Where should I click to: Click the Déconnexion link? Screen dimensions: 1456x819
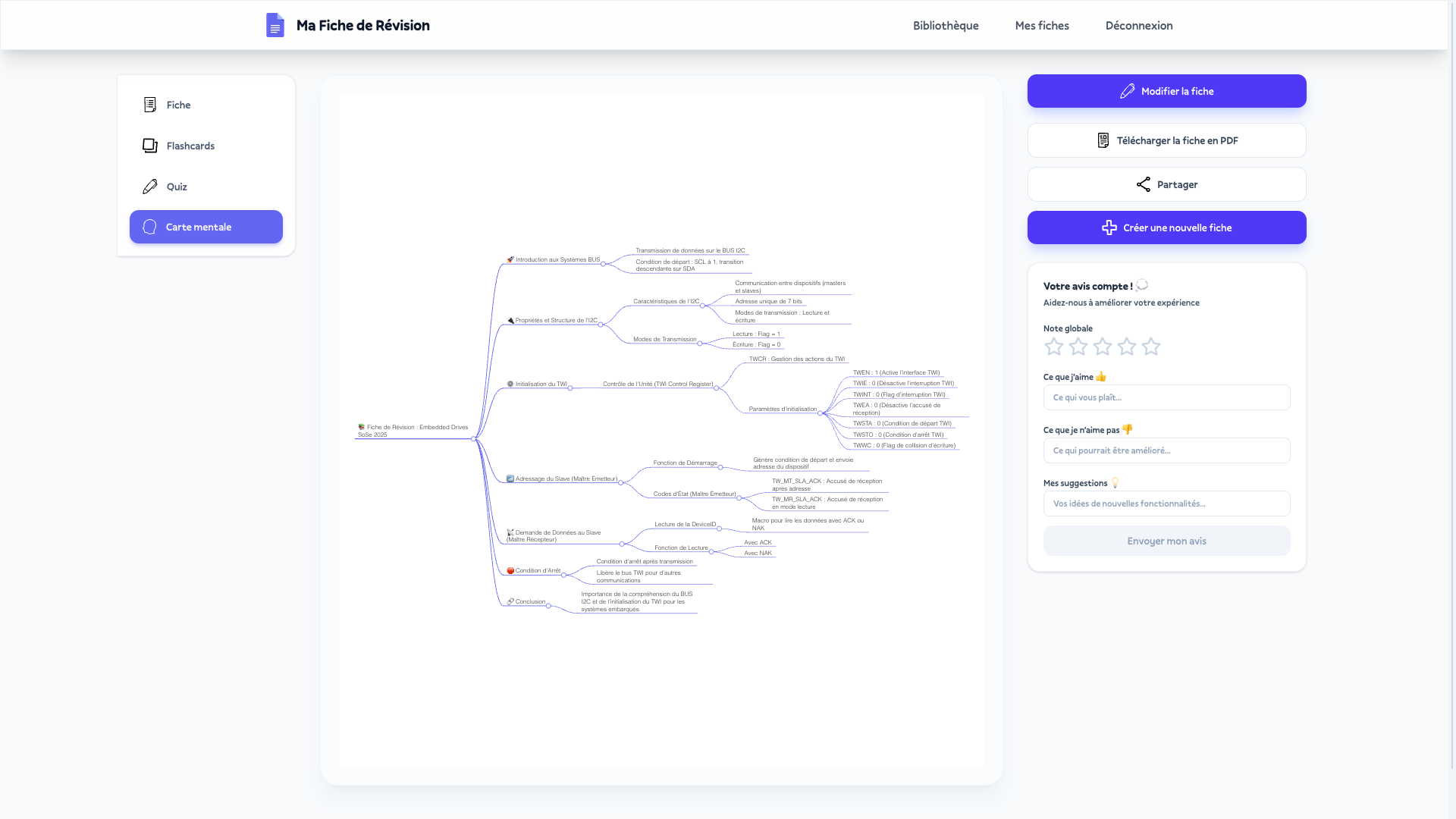pyautogui.click(x=1139, y=26)
